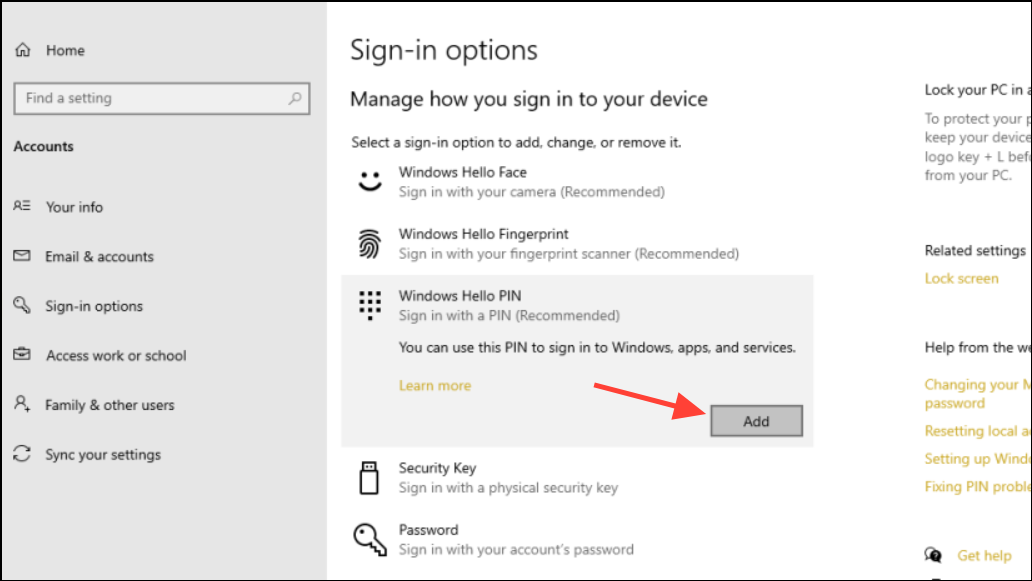Screen dimensions: 1032x581
Task: Open Email & accounts settings page
Action: pyautogui.click(x=99, y=257)
